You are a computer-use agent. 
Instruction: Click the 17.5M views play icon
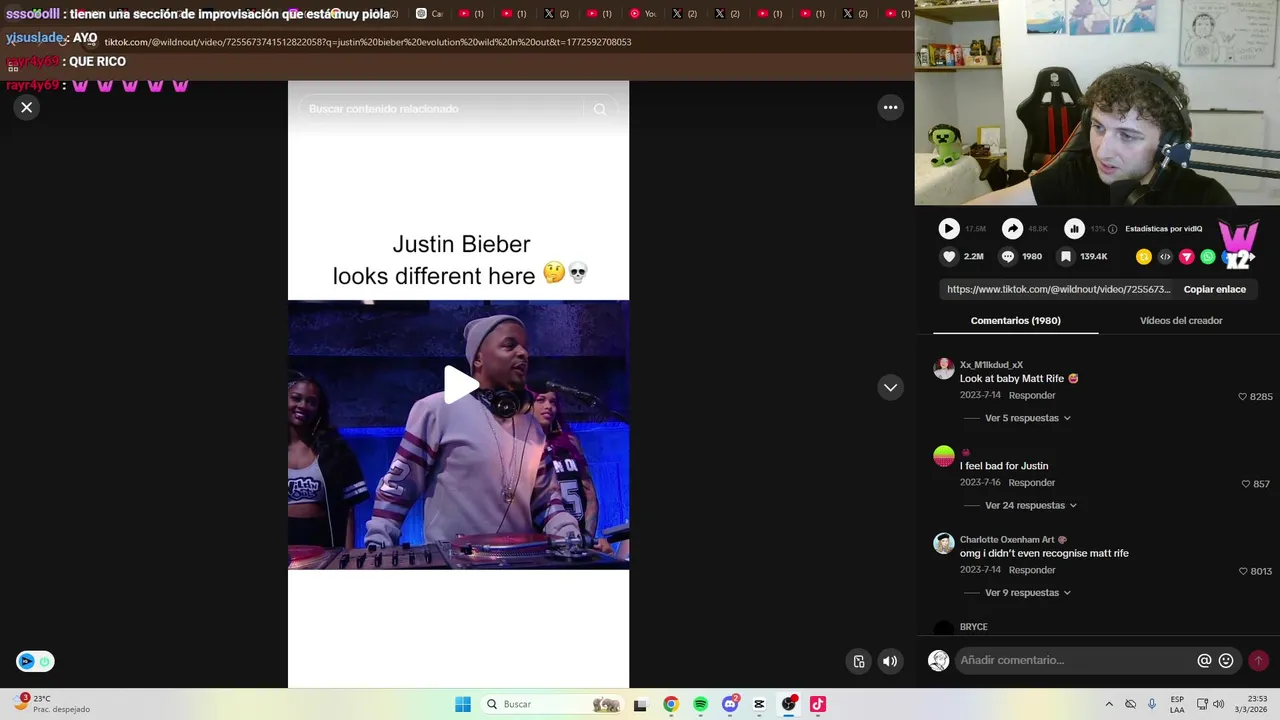pyautogui.click(x=949, y=229)
